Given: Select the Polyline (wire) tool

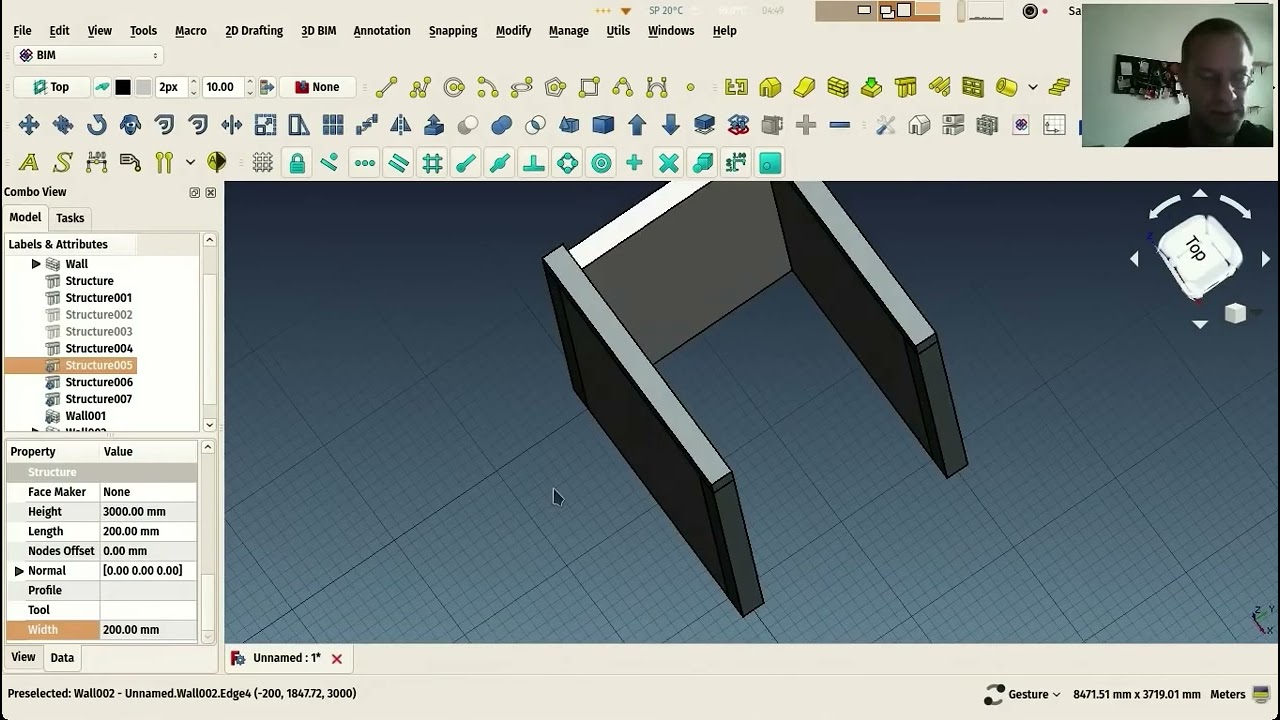Looking at the screenshot, I should pos(420,87).
